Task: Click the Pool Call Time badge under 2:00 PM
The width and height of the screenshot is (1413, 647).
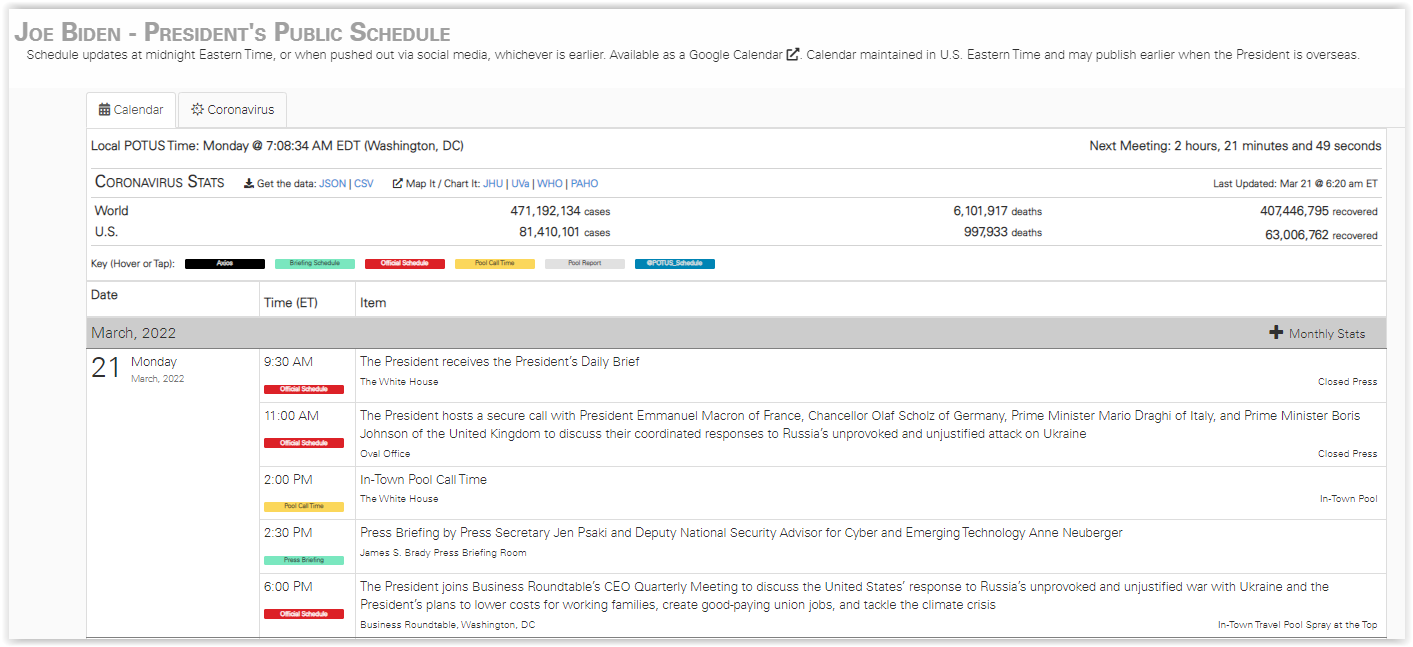Action: point(304,506)
